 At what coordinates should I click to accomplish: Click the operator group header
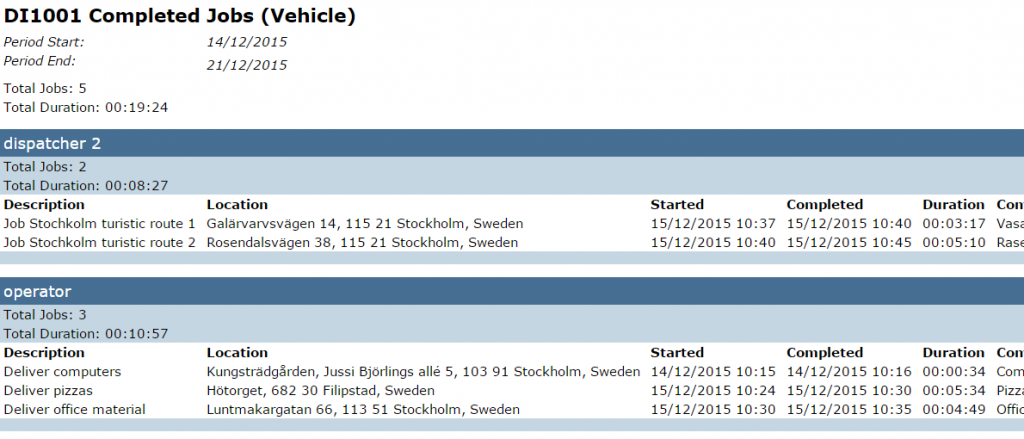[37, 291]
